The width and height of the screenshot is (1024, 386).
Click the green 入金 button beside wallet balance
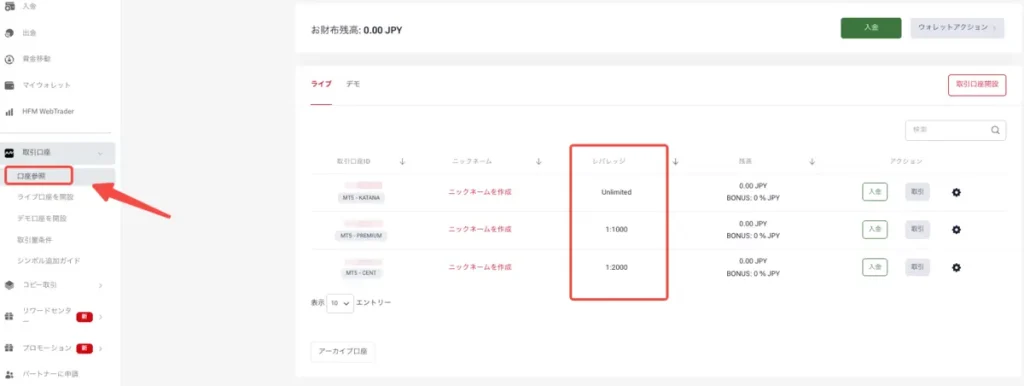pyautogui.click(x=871, y=28)
